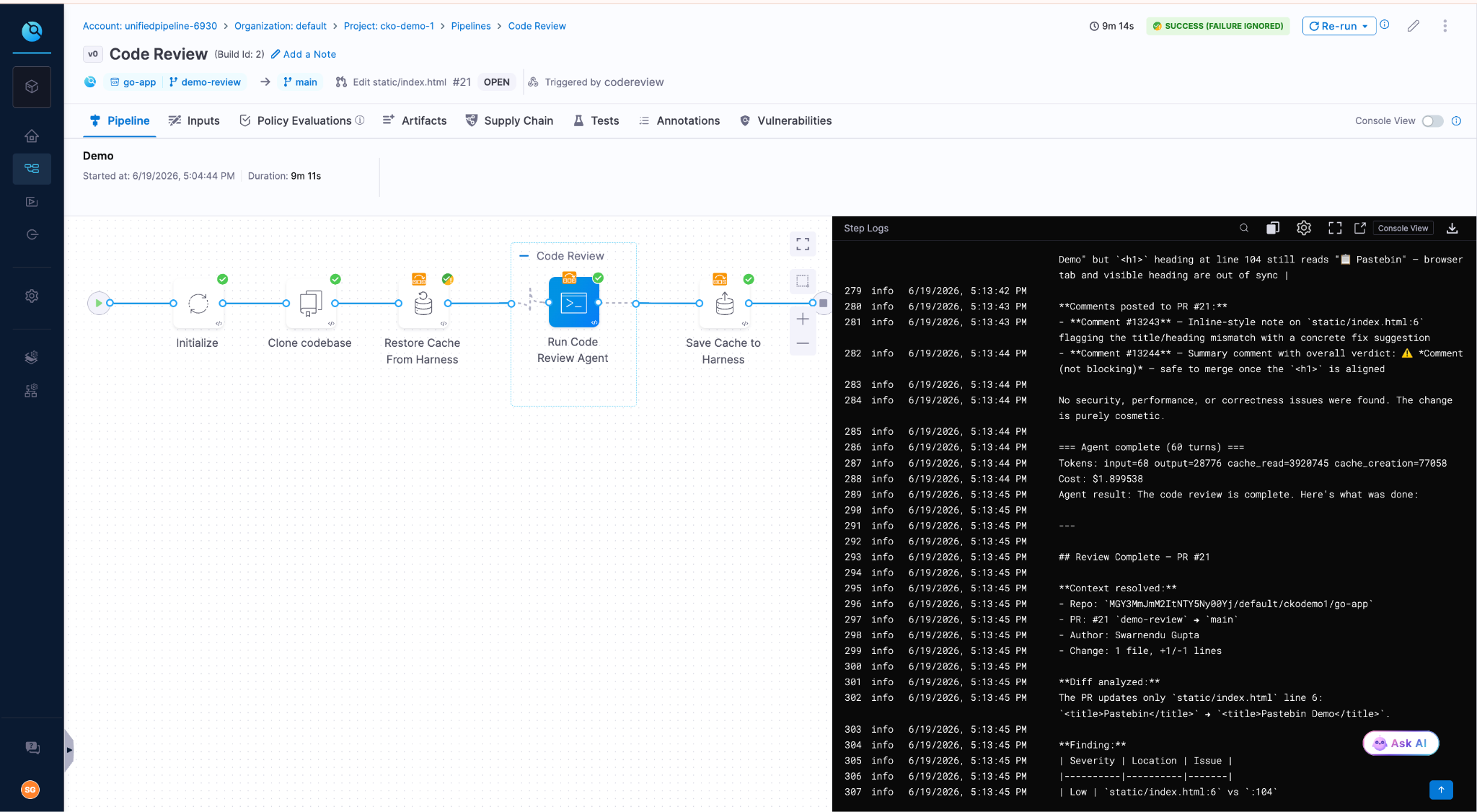Go to the Home sidebar icon
Image resolution: width=1477 pixels, height=812 pixels.
tap(32, 136)
